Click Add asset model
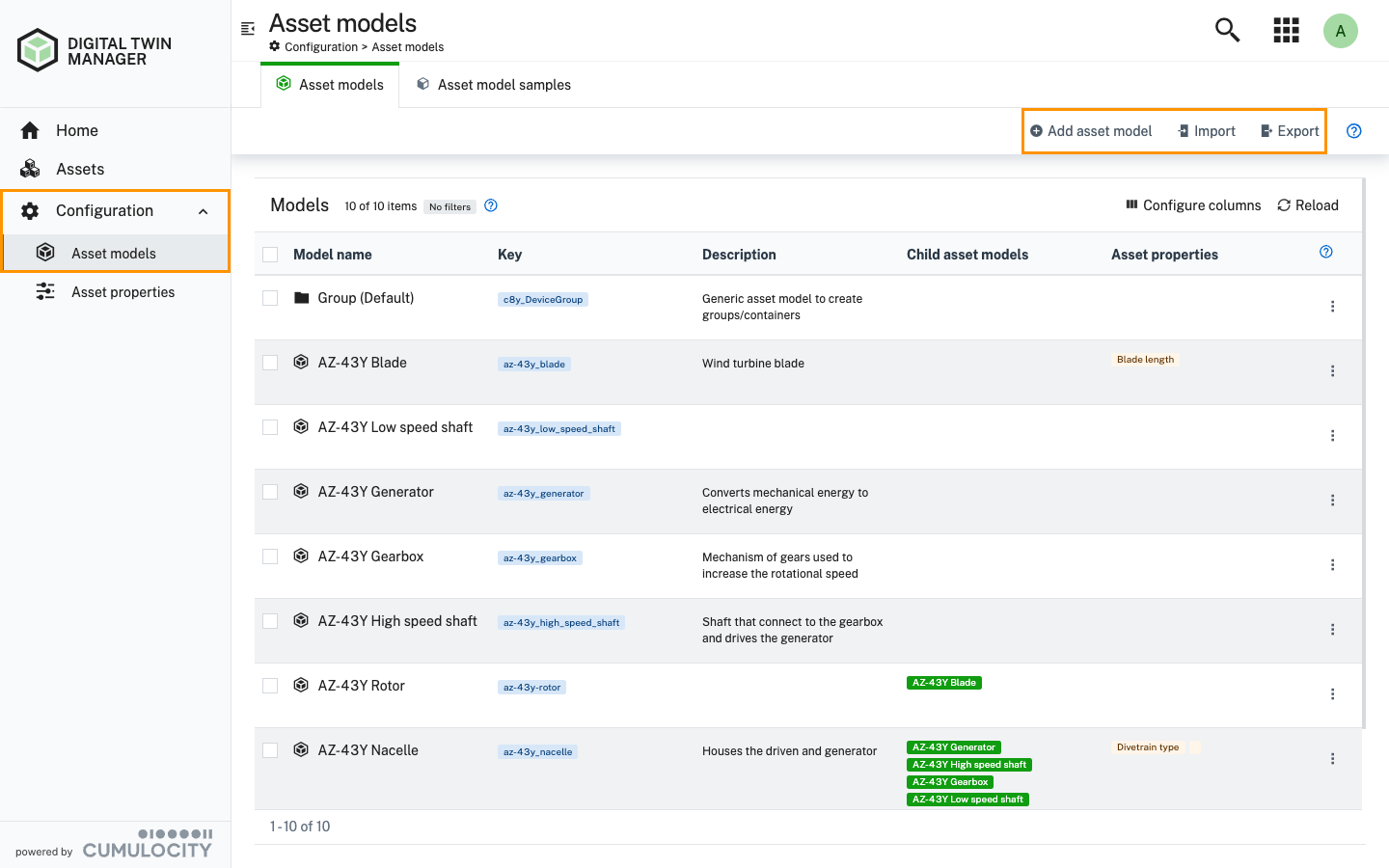Screen dimensions: 1389x868 click(x=1091, y=130)
